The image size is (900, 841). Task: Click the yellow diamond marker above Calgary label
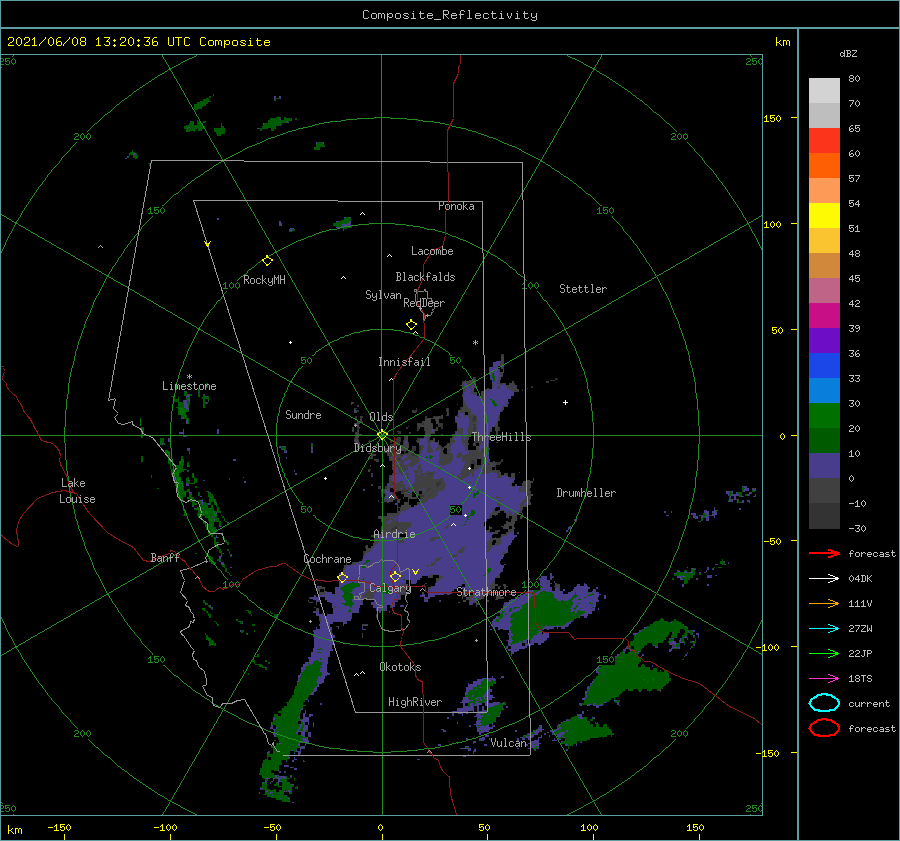tap(395, 576)
